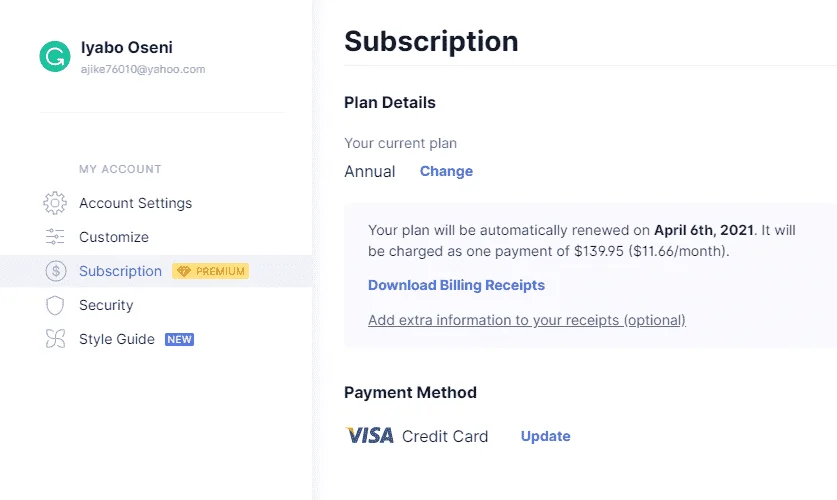Click the green Grammarly logo avatar
837x500 pixels.
point(55,57)
